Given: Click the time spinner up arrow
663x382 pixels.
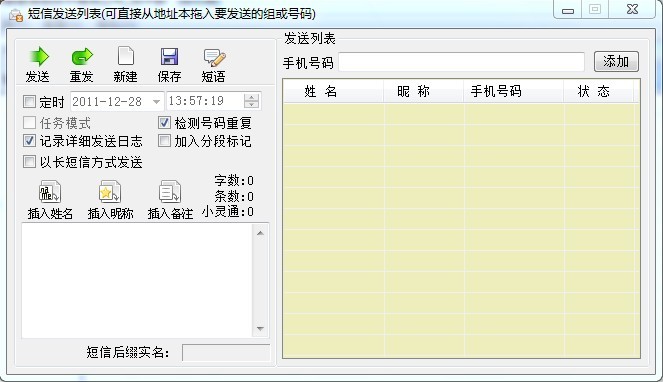Looking at the screenshot, I should pos(252,97).
